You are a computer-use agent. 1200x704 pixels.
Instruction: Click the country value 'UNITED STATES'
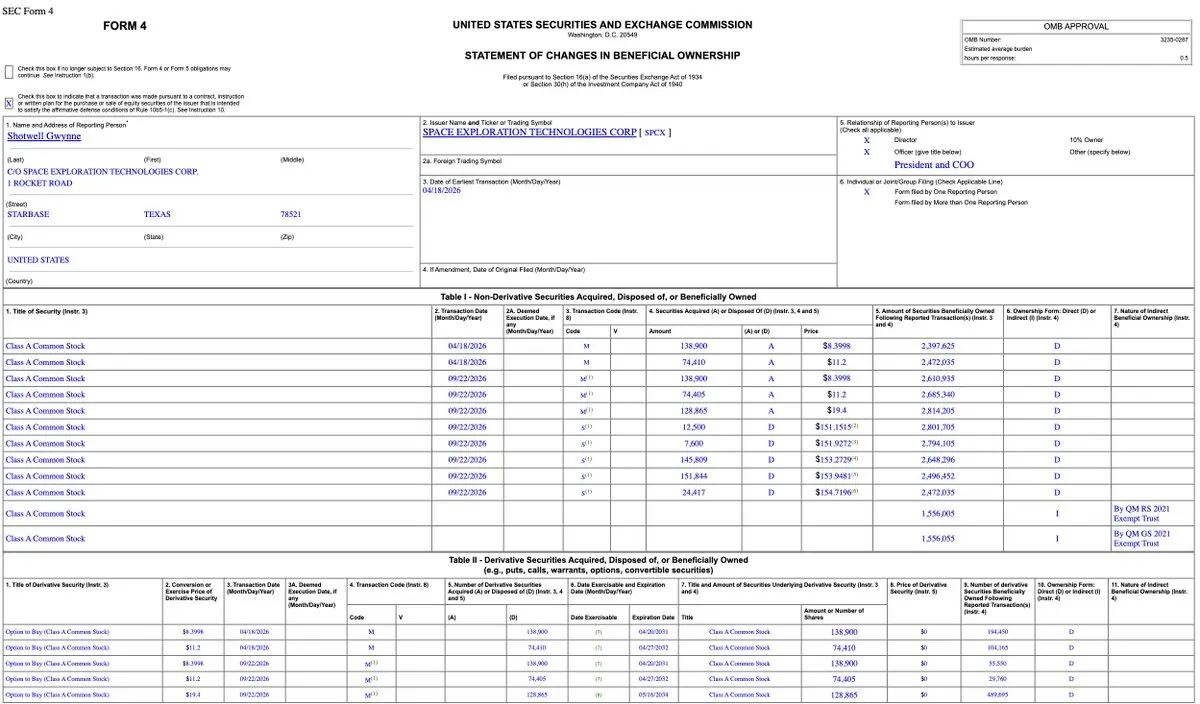click(39, 260)
